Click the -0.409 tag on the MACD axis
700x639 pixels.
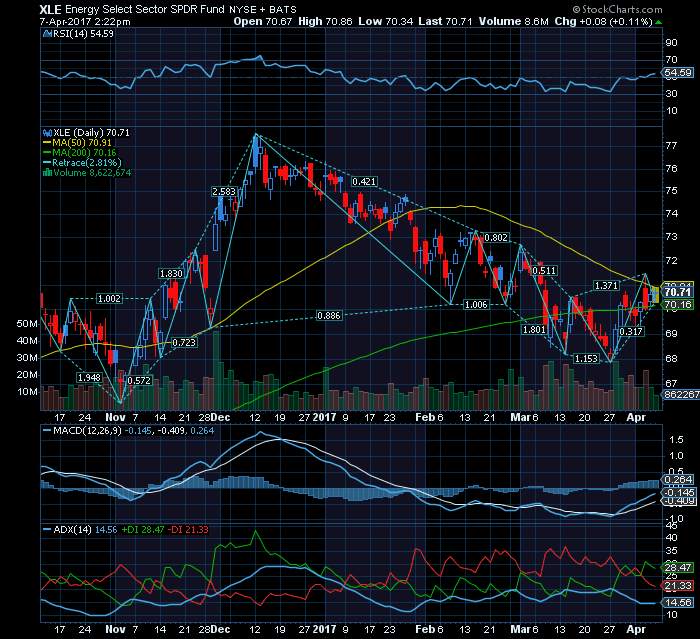pyautogui.click(x=679, y=501)
